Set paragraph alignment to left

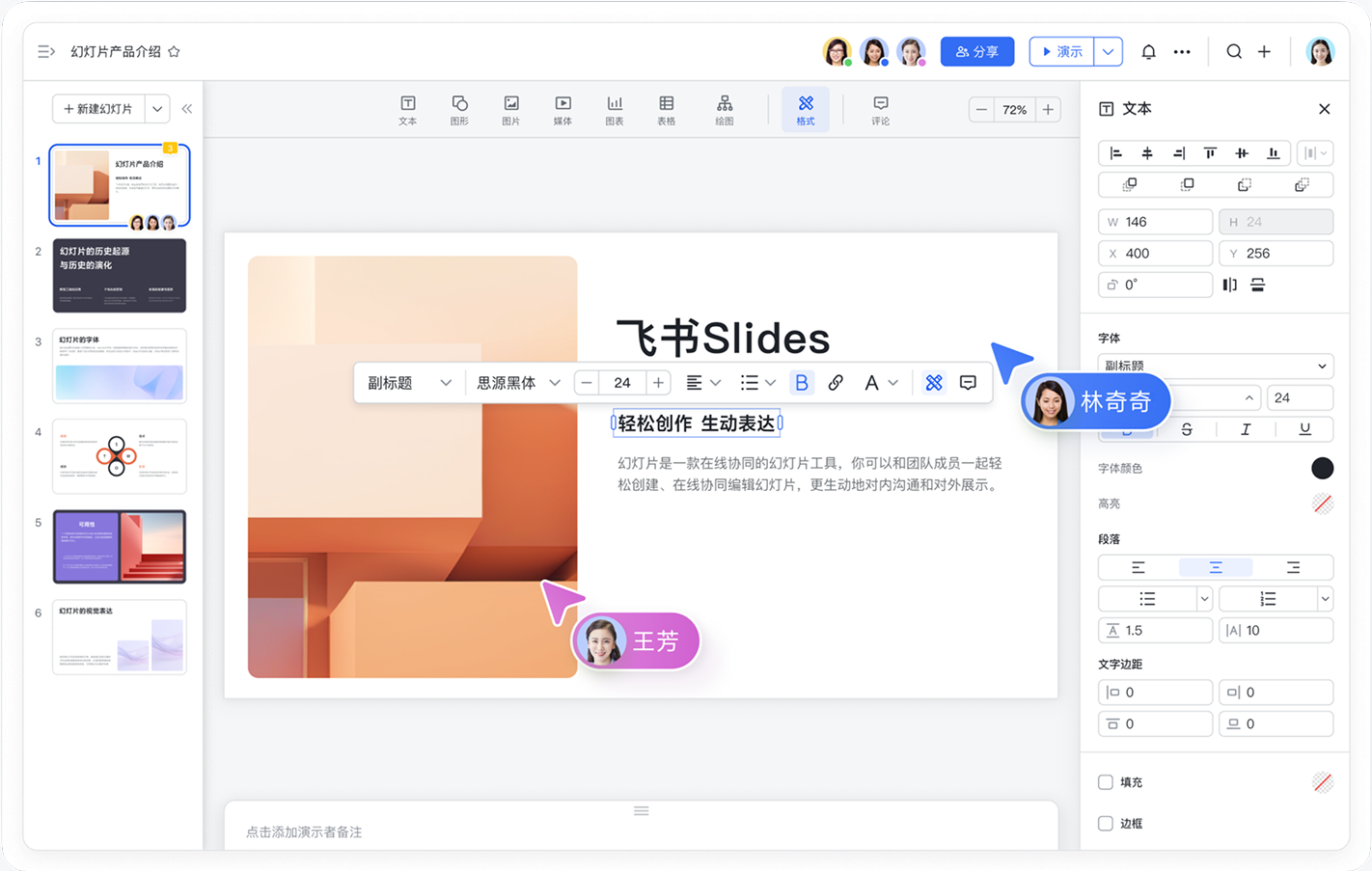pyautogui.click(x=1139, y=567)
